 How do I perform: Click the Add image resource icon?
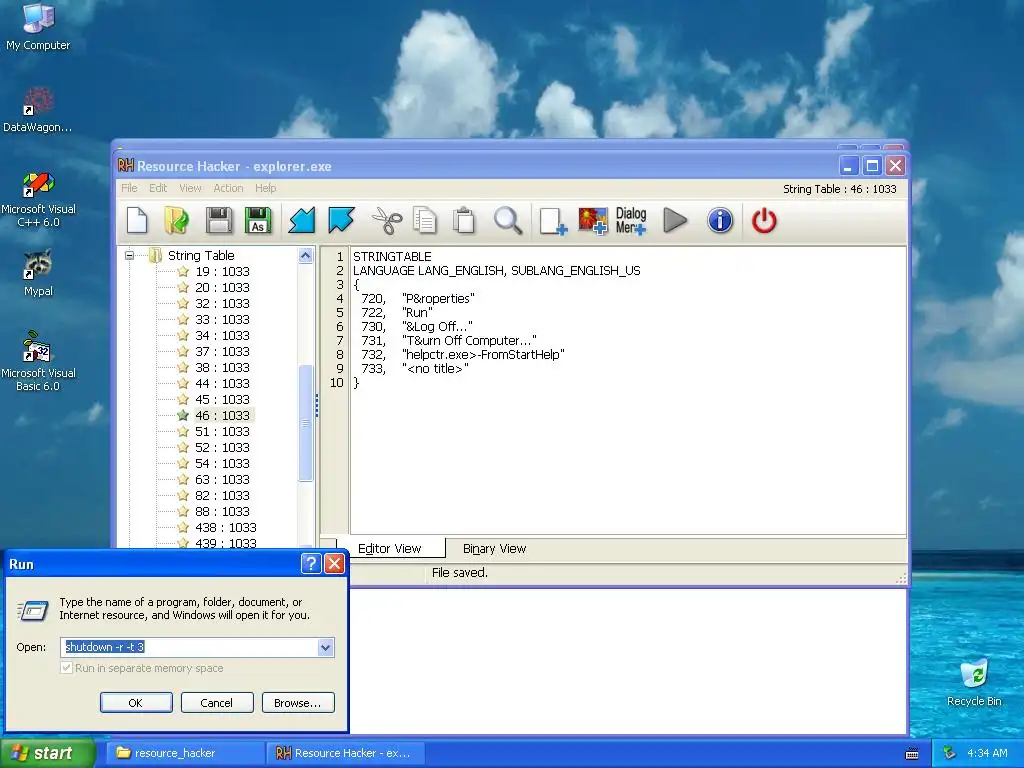[x=593, y=221]
